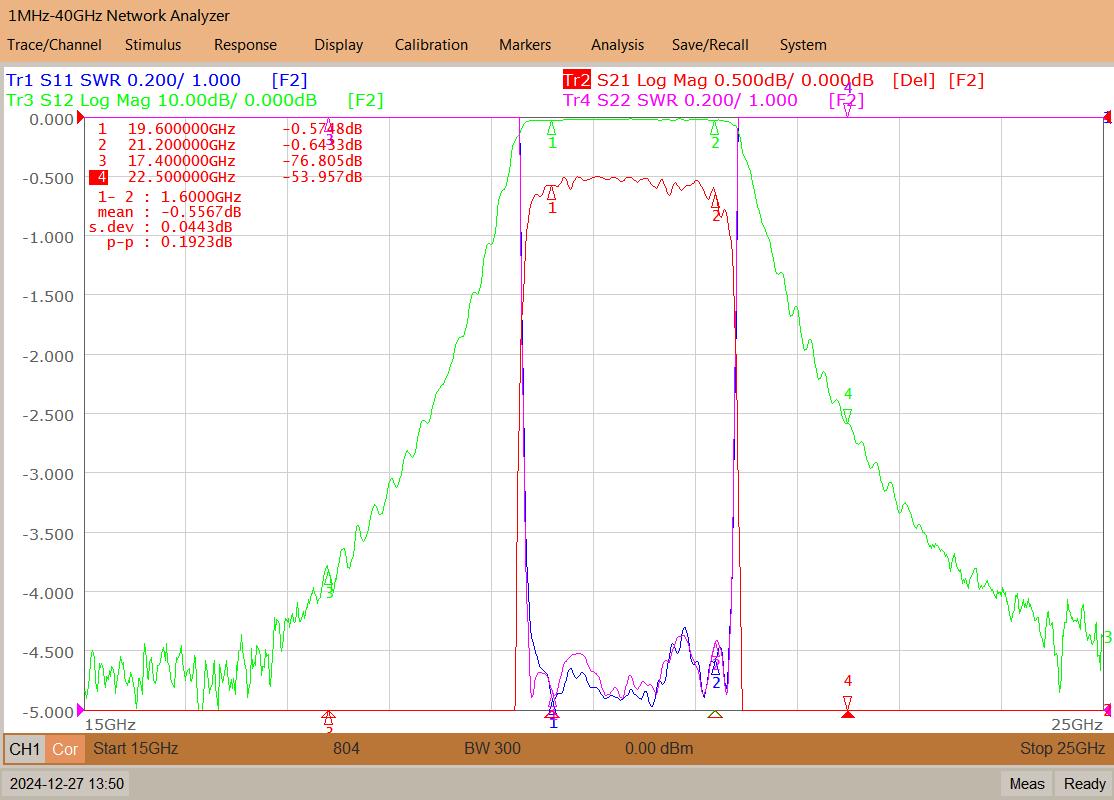Click the Cor correction status indicator
The image size is (1114, 800).
(65, 749)
